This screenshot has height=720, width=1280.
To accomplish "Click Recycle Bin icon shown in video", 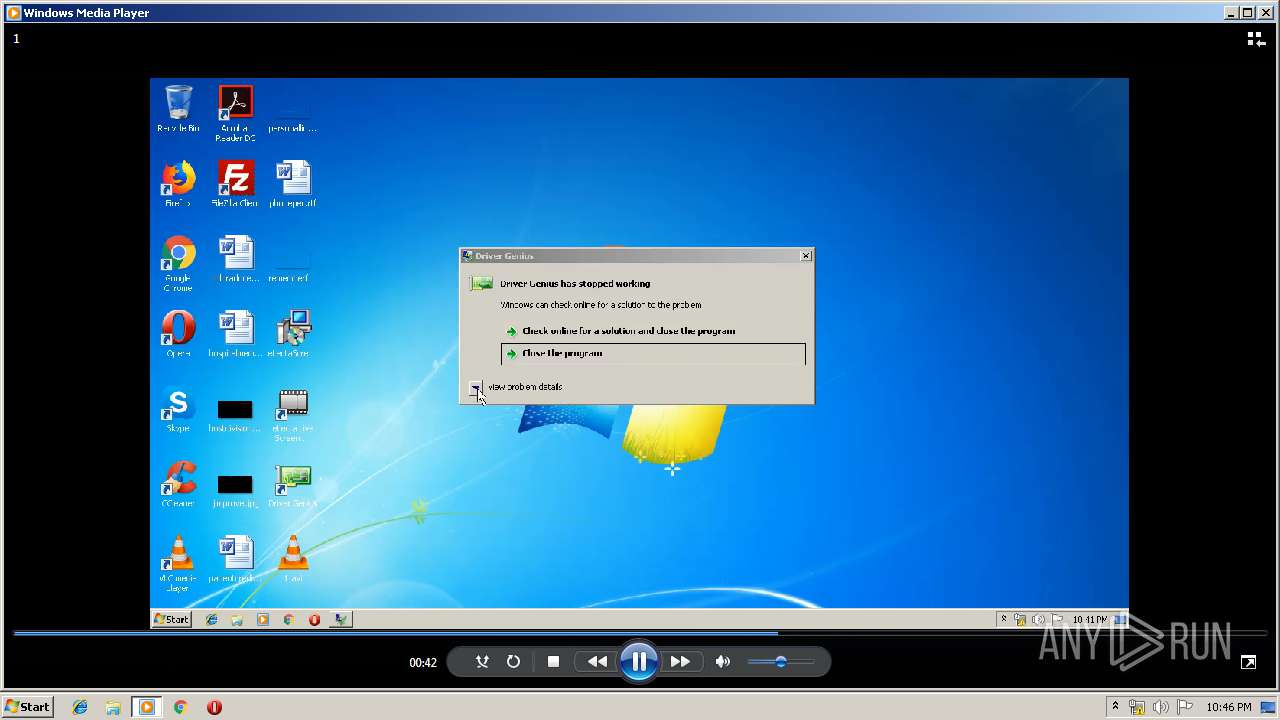I will point(178,108).
